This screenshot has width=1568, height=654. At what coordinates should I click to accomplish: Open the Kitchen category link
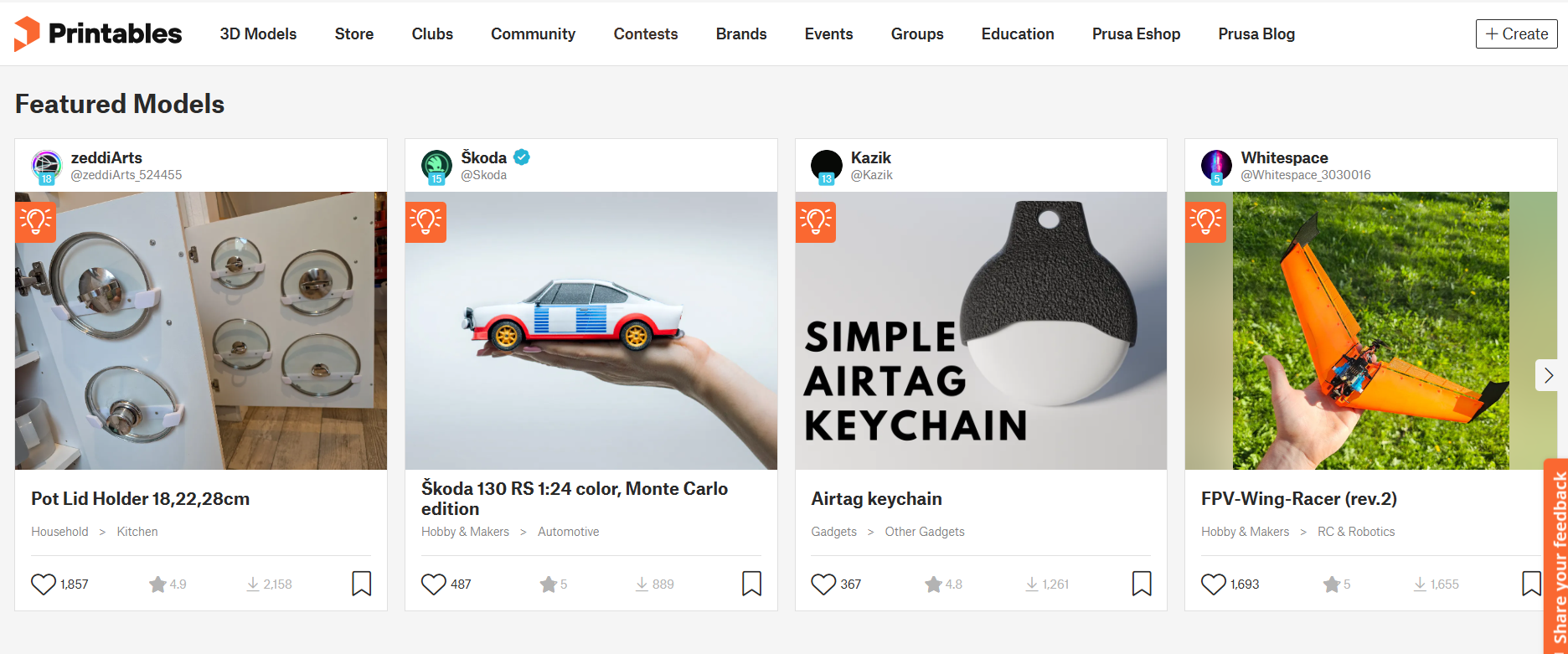(x=137, y=532)
